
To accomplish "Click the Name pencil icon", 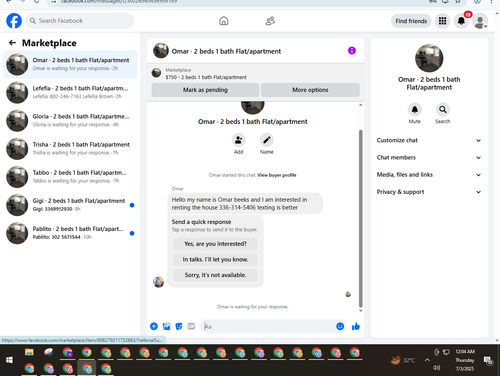I will pyautogui.click(x=267, y=140).
